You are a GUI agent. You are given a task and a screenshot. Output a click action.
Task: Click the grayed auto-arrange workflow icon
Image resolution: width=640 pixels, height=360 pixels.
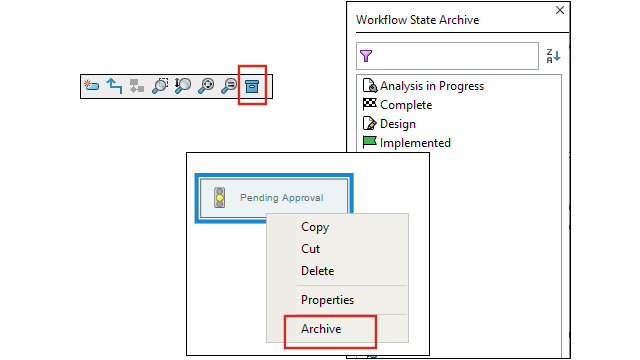137,86
